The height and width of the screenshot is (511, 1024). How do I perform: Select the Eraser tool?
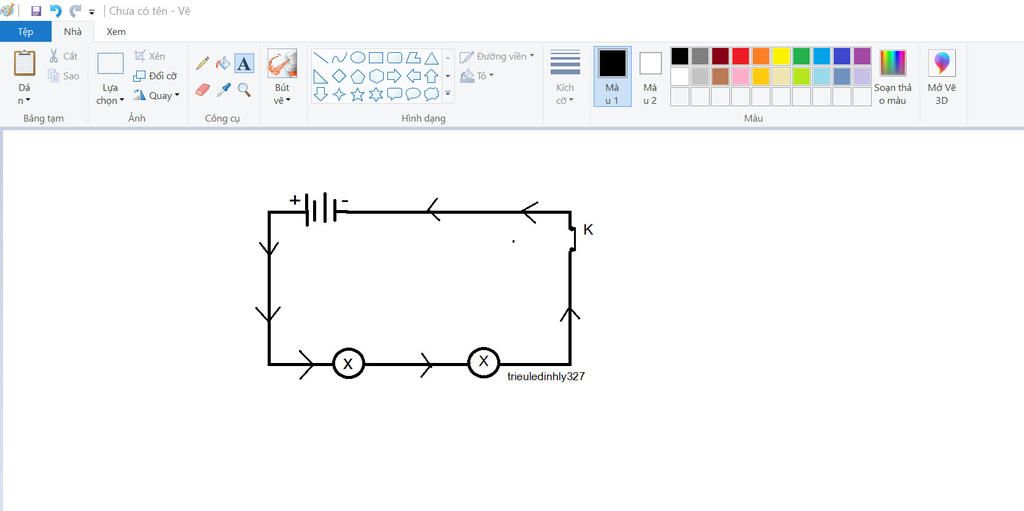click(202, 90)
